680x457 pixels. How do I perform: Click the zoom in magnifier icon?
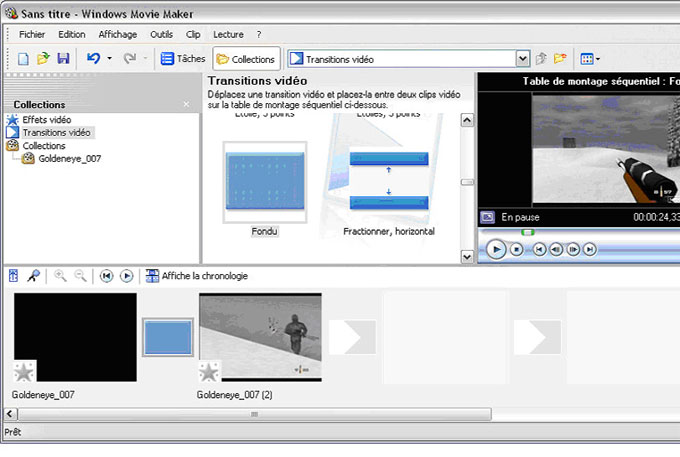pyautogui.click(x=60, y=276)
